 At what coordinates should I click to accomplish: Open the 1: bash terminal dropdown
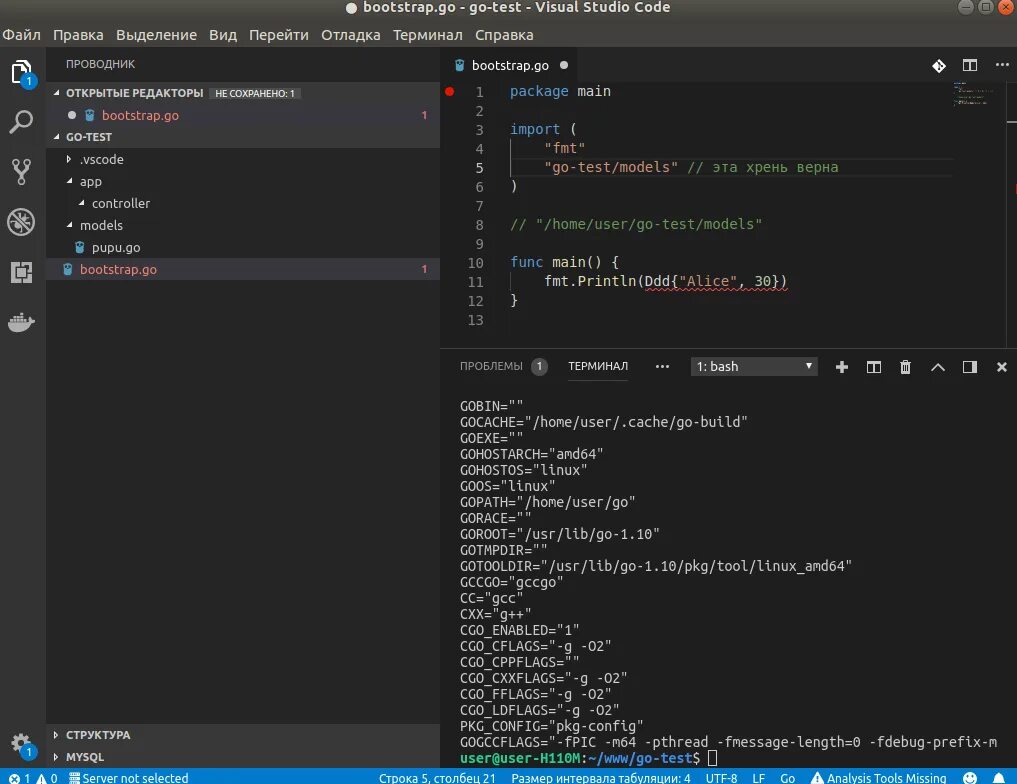point(754,366)
